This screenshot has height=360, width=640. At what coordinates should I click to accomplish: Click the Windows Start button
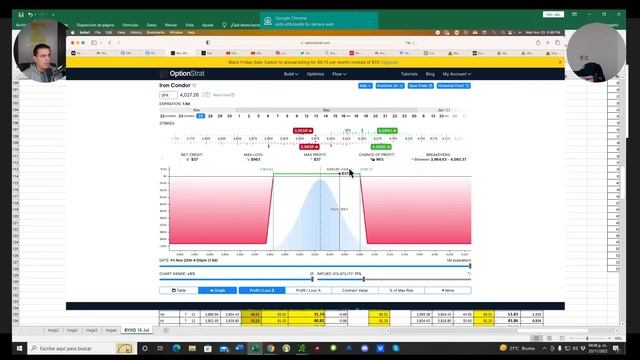pyautogui.click(x=19, y=348)
